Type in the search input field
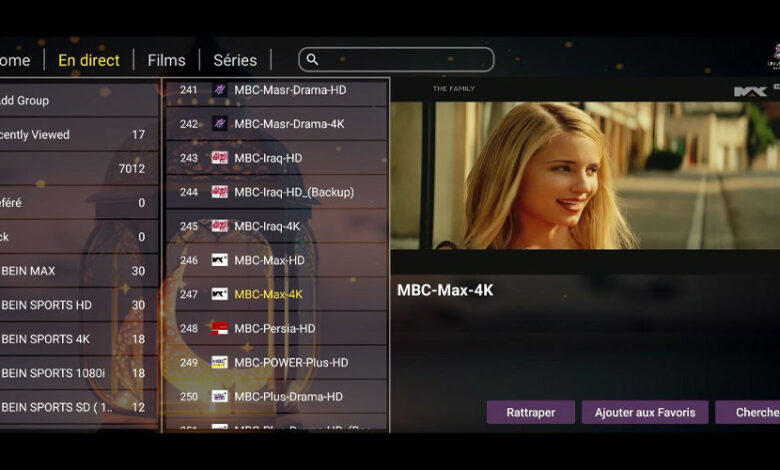This screenshot has width=780, height=470. pos(405,60)
